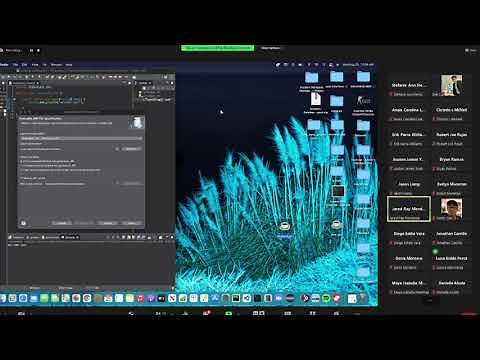Viewport: 480px width, 360px height.
Task: Open Podcasts in the dock
Action: (151, 298)
